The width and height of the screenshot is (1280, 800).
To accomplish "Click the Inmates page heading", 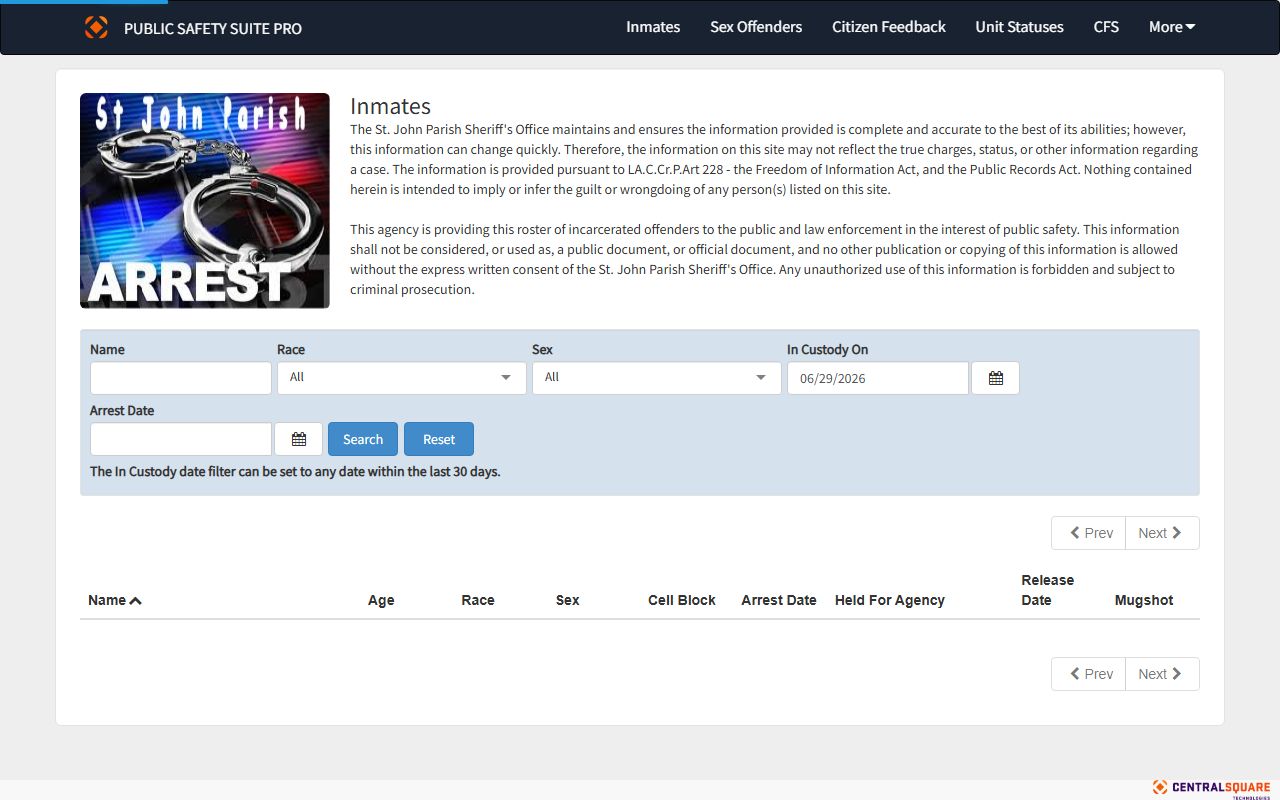I will (390, 106).
